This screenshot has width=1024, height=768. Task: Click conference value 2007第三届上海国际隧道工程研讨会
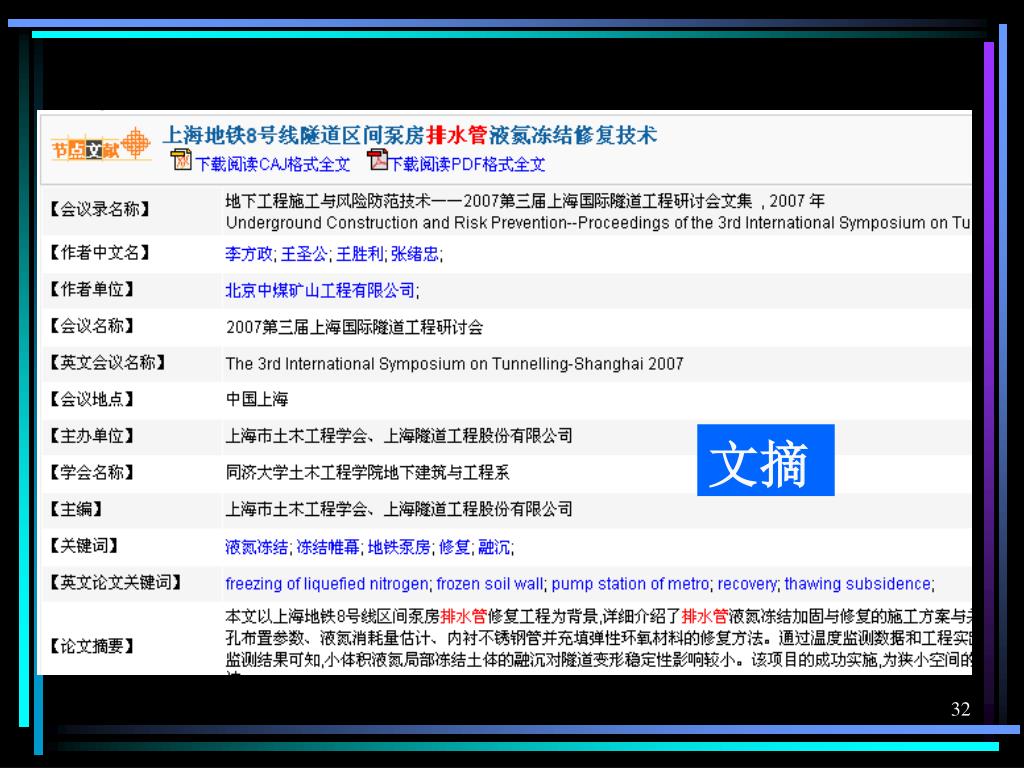pos(355,327)
